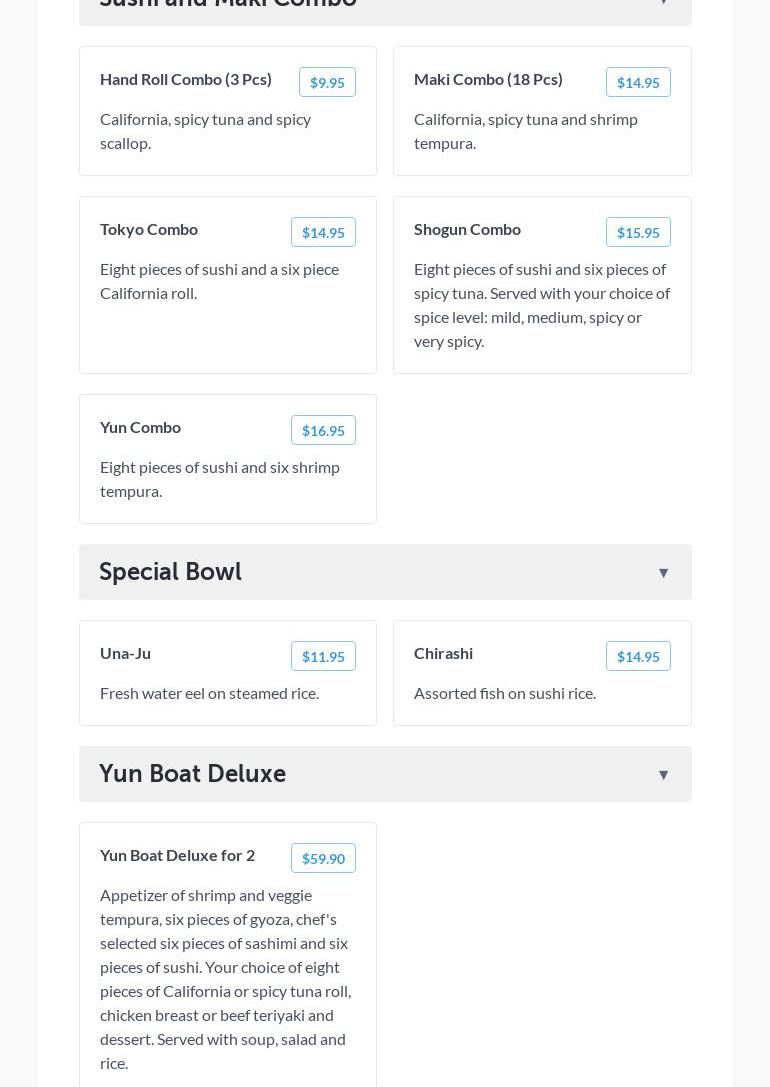Select the $59.90 Yun Boat Deluxe price
Viewport: 770px width, 1087px height.
click(x=323, y=858)
